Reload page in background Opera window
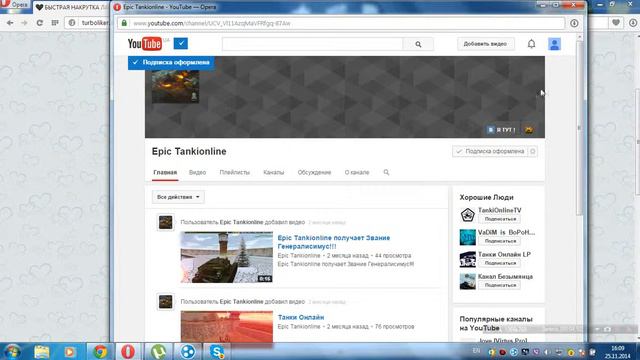 (x=40, y=23)
